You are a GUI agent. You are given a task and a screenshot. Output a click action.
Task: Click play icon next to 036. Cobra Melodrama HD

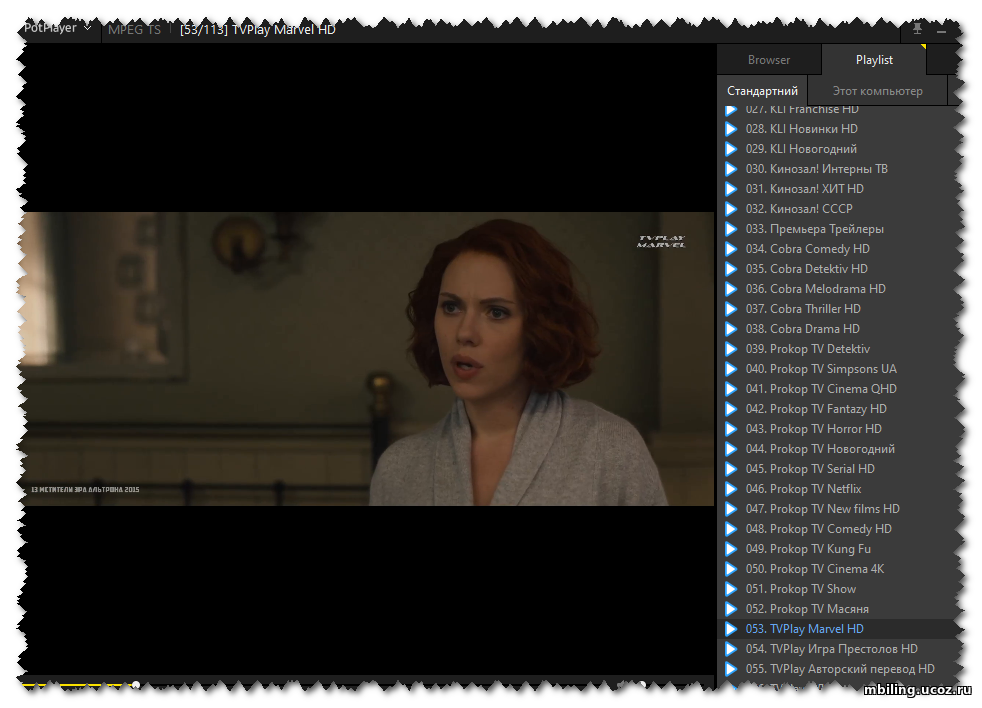point(731,289)
